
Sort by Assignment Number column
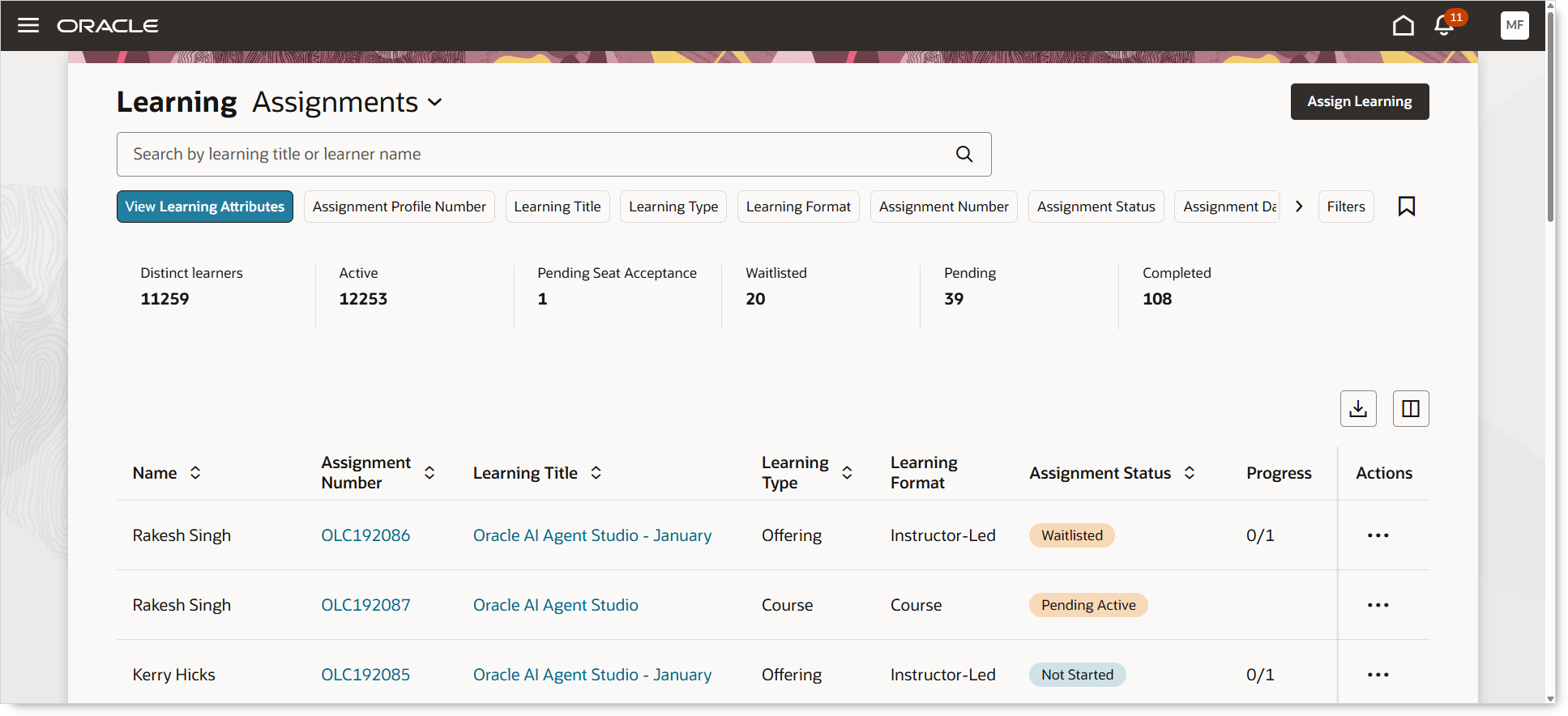[429, 473]
